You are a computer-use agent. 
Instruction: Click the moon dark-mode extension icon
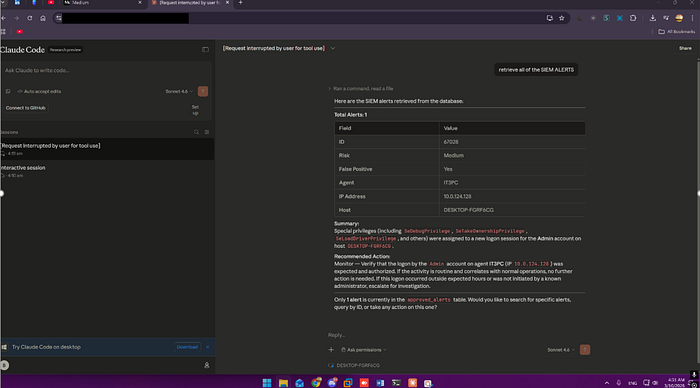pyautogui.click(x=579, y=18)
